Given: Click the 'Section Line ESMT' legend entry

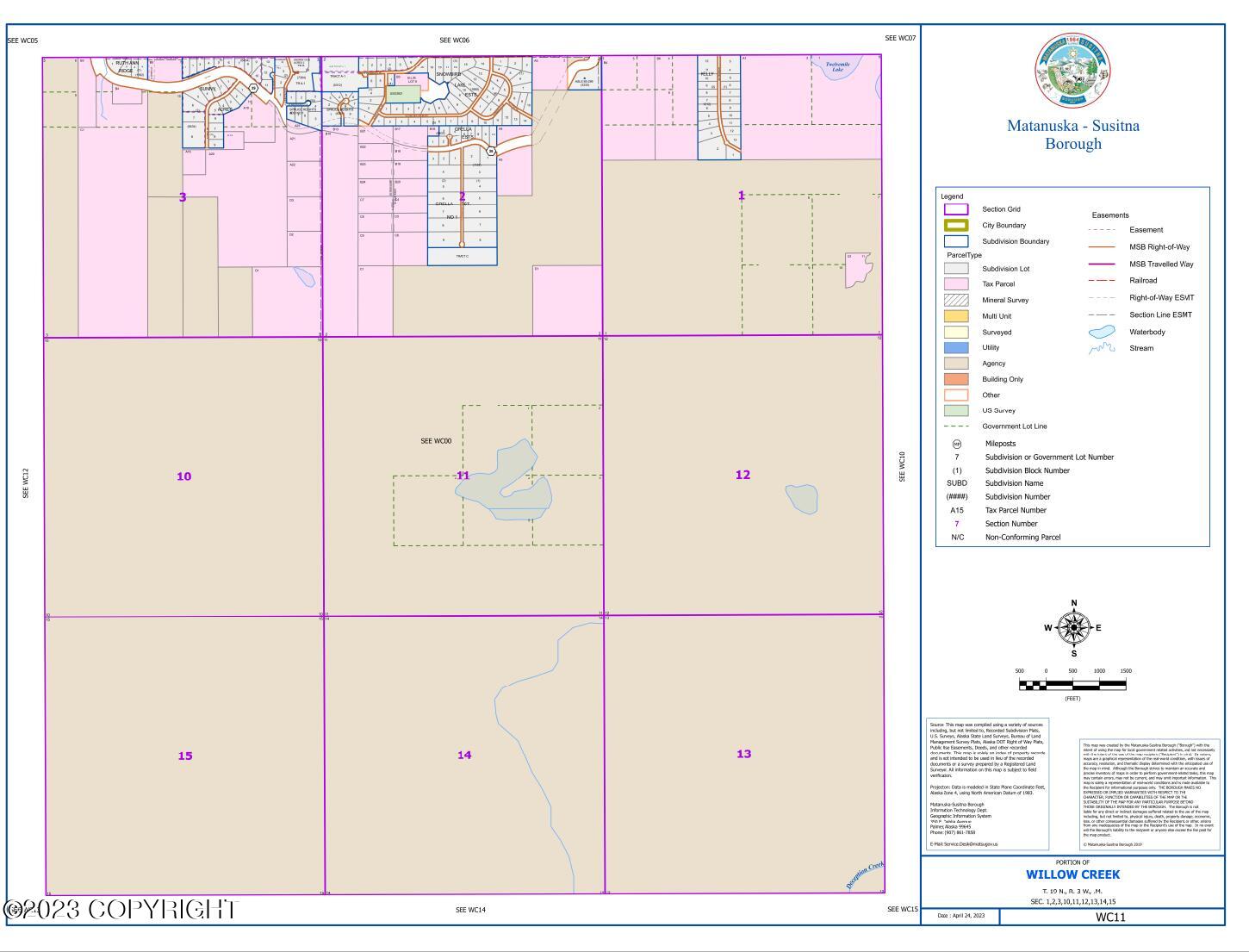Looking at the screenshot, I should [1160, 314].
